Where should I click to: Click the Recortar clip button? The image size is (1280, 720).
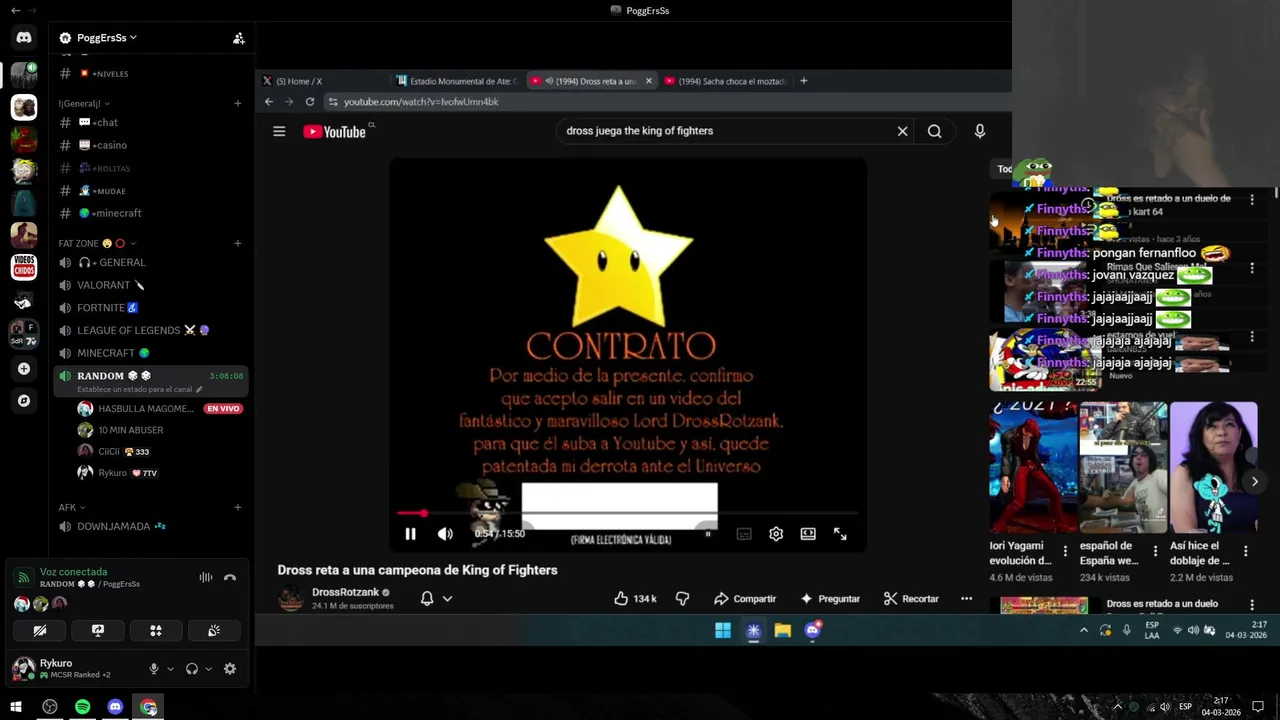pos(911,598)
